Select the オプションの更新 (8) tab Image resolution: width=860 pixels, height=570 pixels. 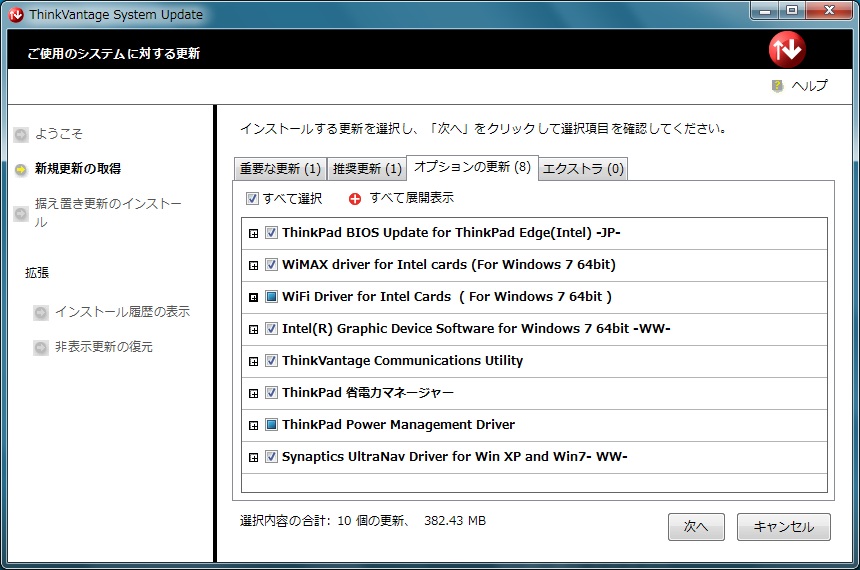tap(472, 167)
